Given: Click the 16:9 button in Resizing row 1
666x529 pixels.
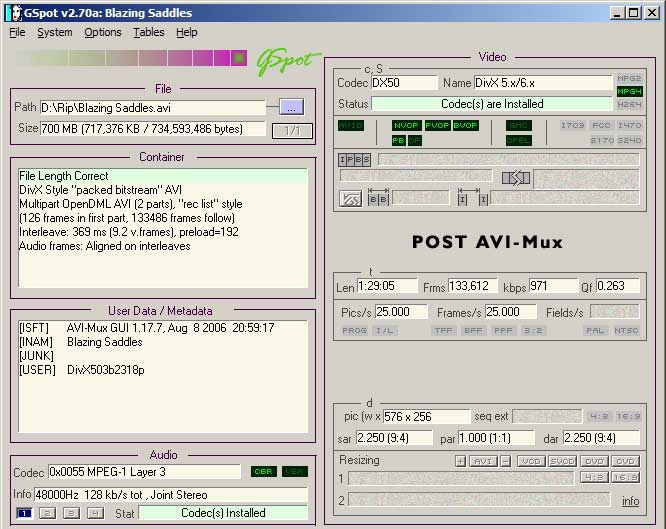Looking at the screenshot, I should pyautogui.click(x=625, y=477).
